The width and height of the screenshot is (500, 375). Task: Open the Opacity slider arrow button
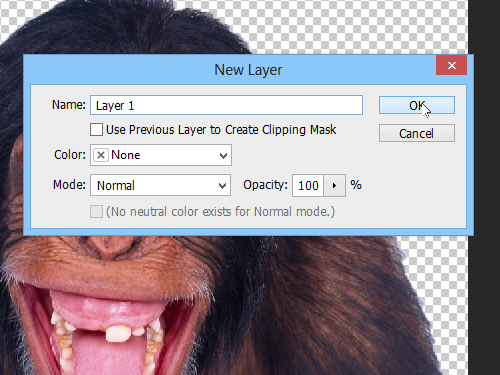tap(334, 185)
